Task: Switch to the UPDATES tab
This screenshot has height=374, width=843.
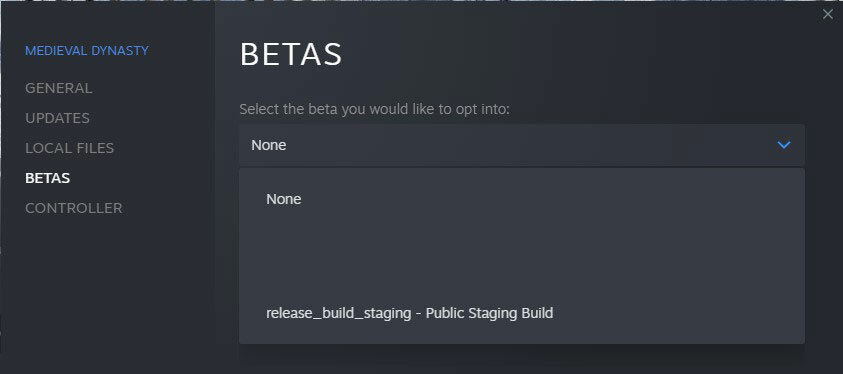Action: pyautogui.click(x=58, y=118)
